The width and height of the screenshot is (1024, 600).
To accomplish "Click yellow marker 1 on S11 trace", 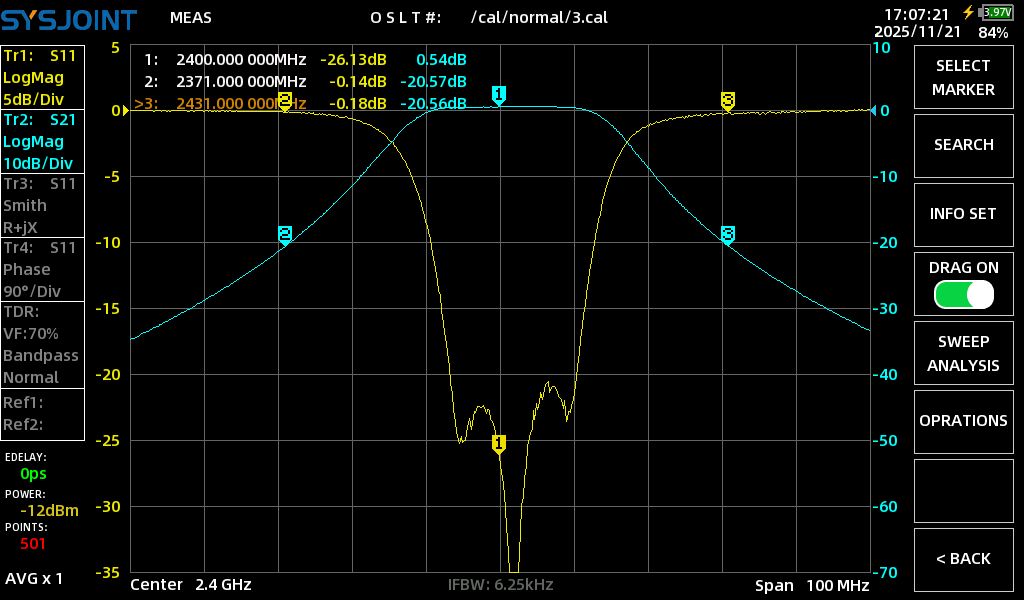I will 499,443.
